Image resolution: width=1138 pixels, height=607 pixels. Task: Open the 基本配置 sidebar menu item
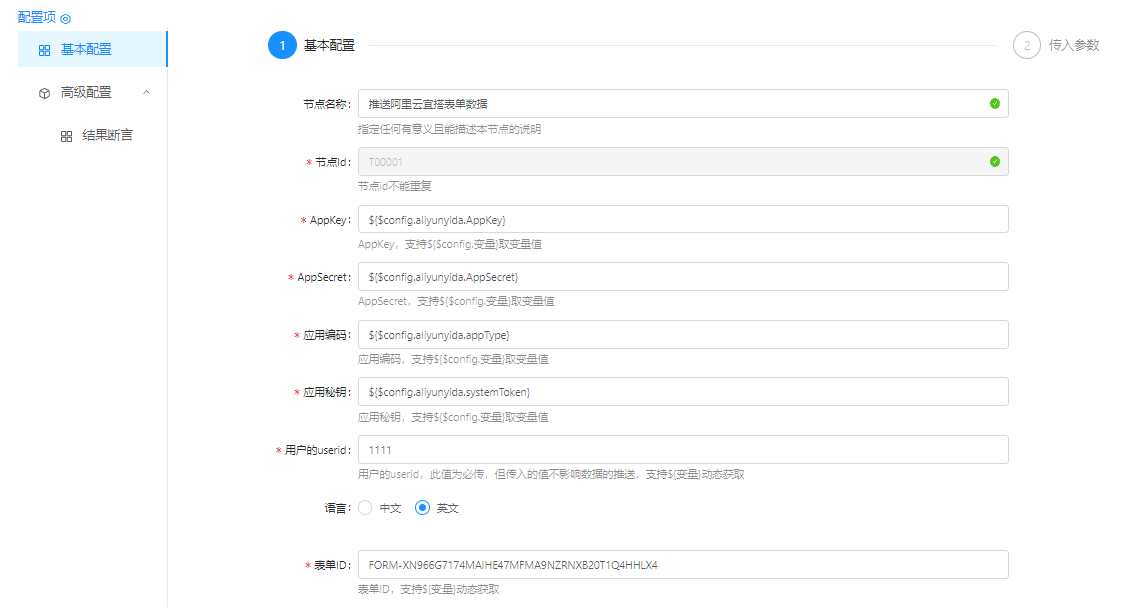(x=86, y=50)
